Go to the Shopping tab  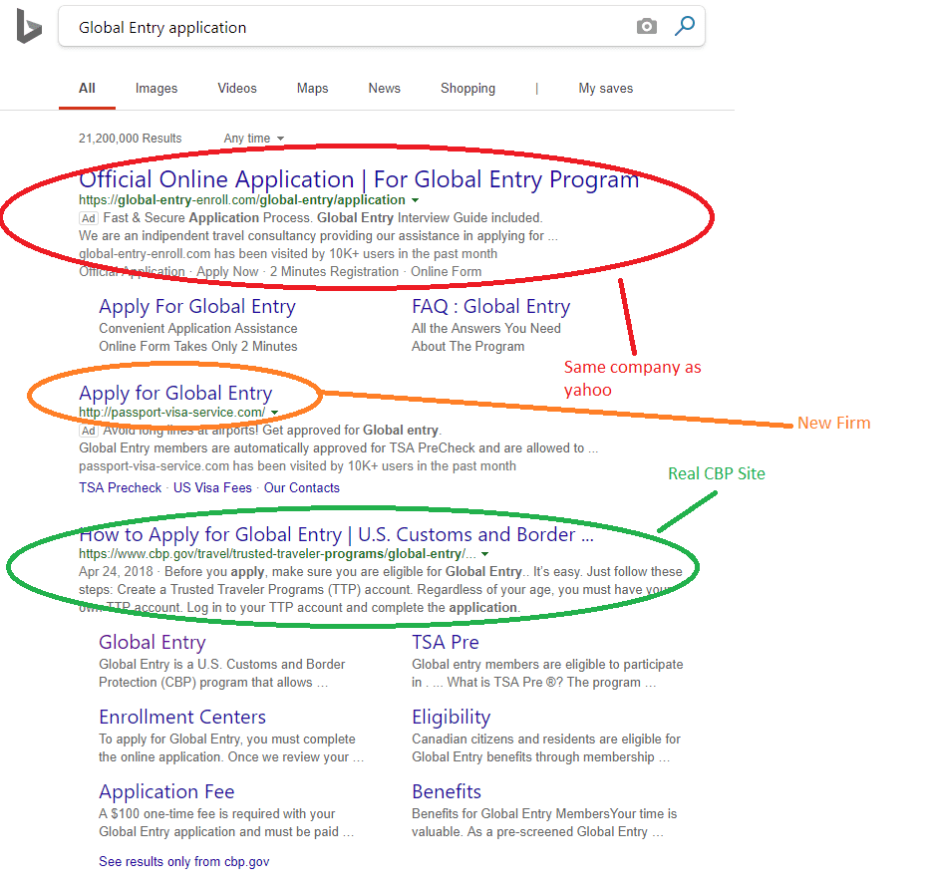468,88
